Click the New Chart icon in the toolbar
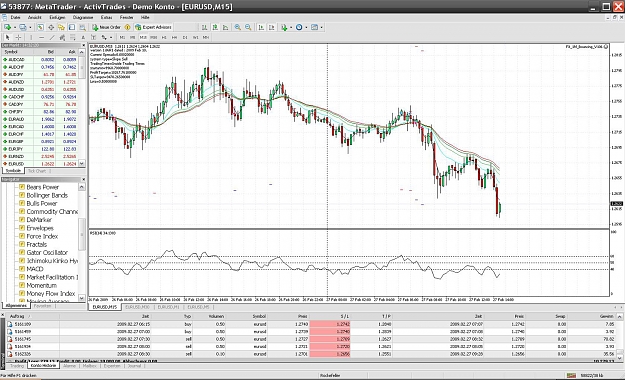625x380 pixels. pyautogui.click(x=7, y=27)
